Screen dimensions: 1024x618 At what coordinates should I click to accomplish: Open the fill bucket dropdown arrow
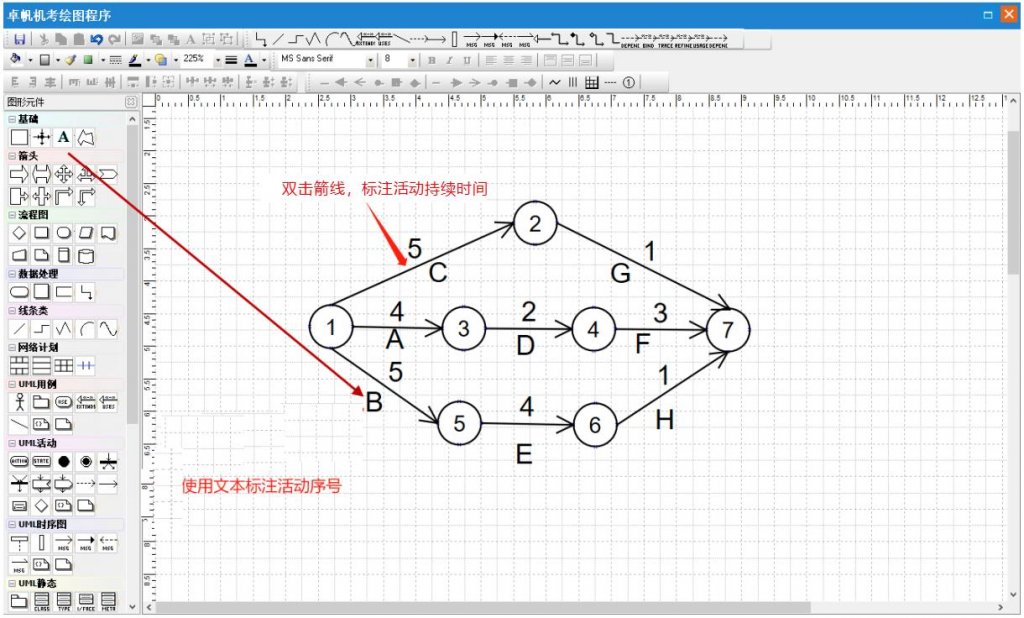click(x=30, y=60)
